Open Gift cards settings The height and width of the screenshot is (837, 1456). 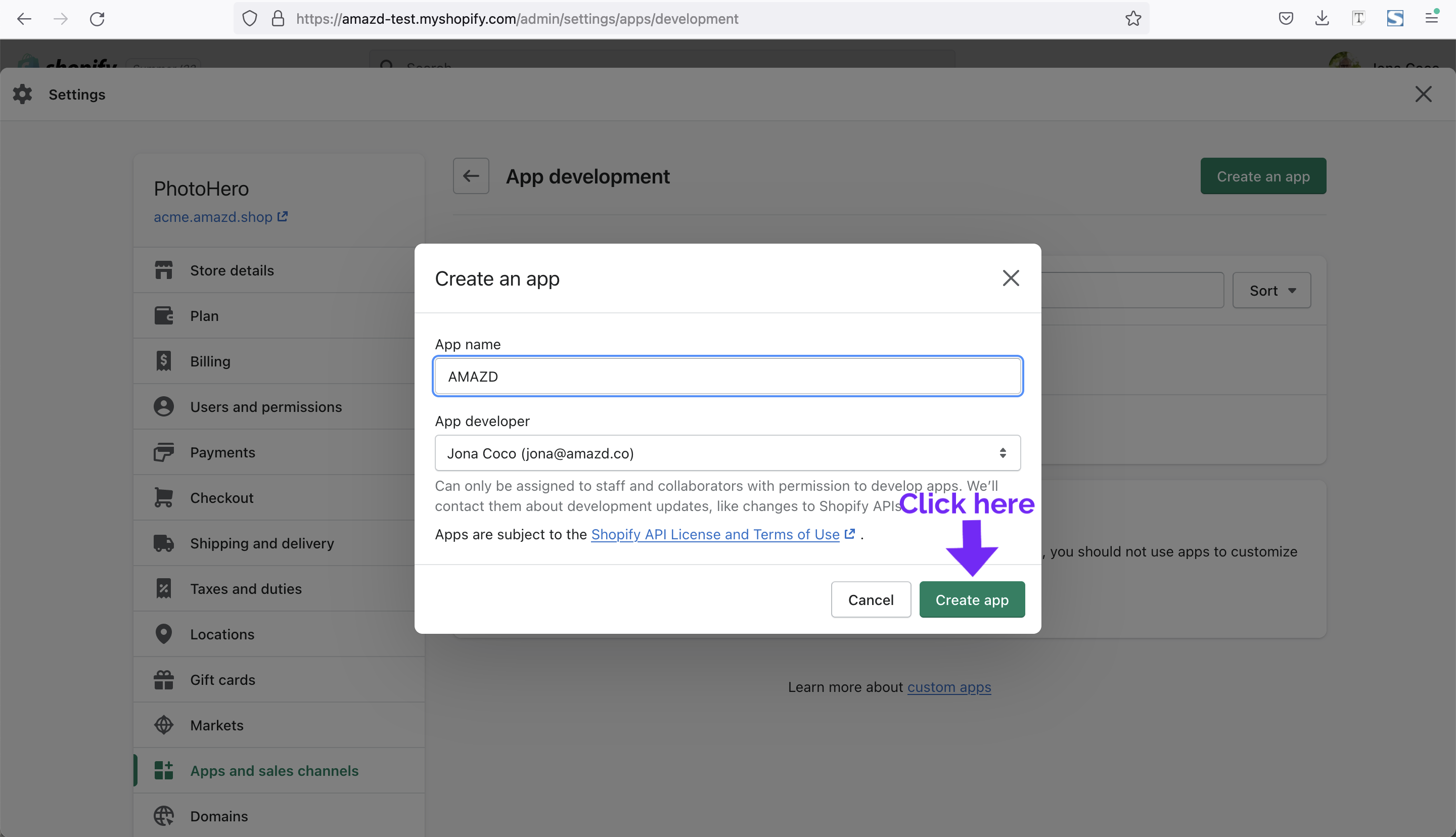(x=279, y=679)
